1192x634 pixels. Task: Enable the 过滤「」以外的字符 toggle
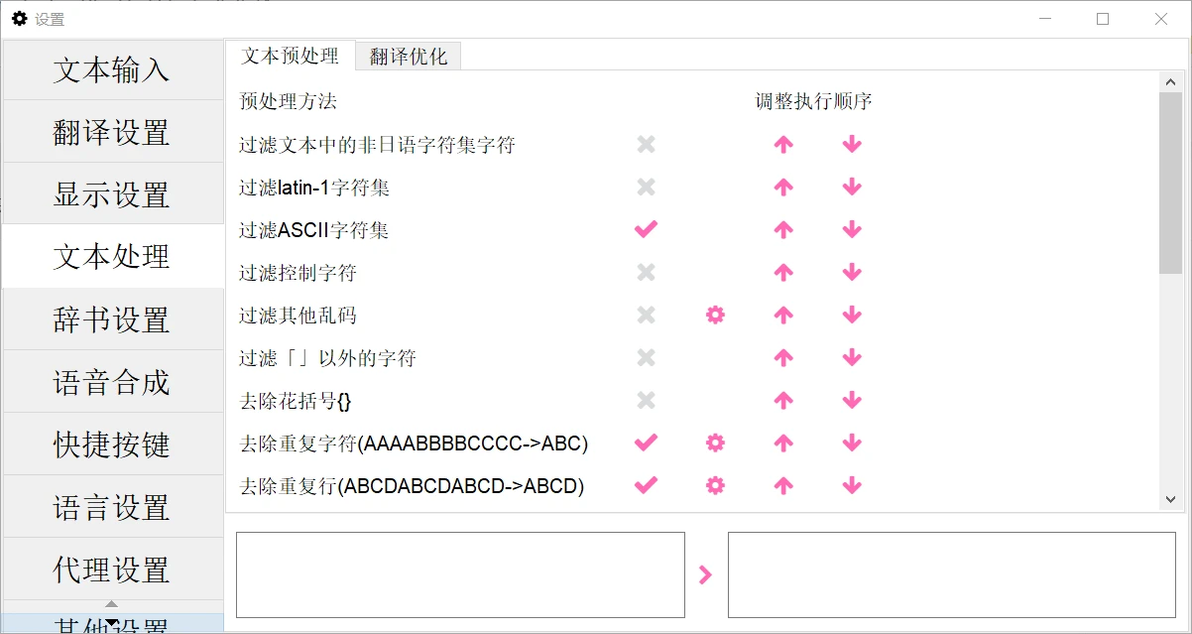pyautogui.click(x=646, y=357)
